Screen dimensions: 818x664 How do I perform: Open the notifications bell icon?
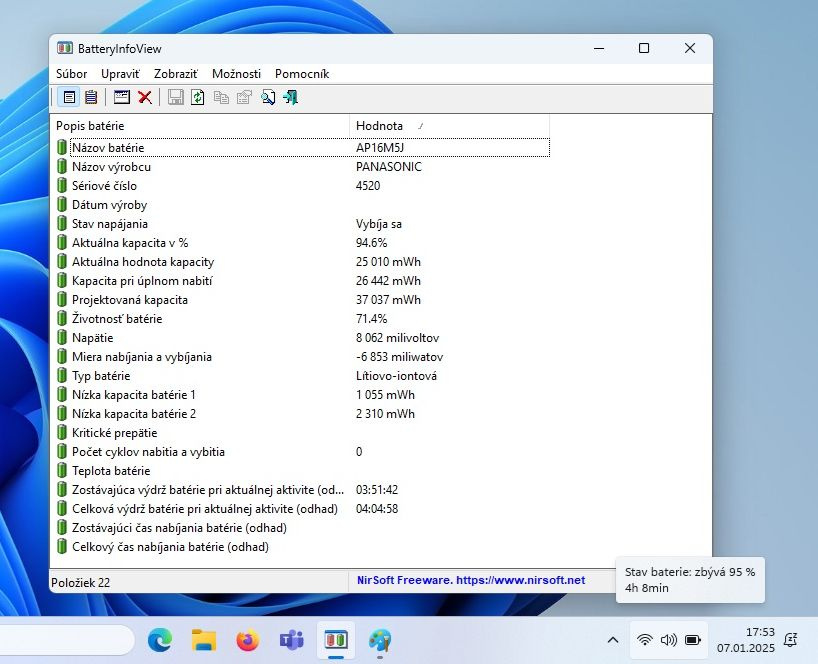coord(791,640)
